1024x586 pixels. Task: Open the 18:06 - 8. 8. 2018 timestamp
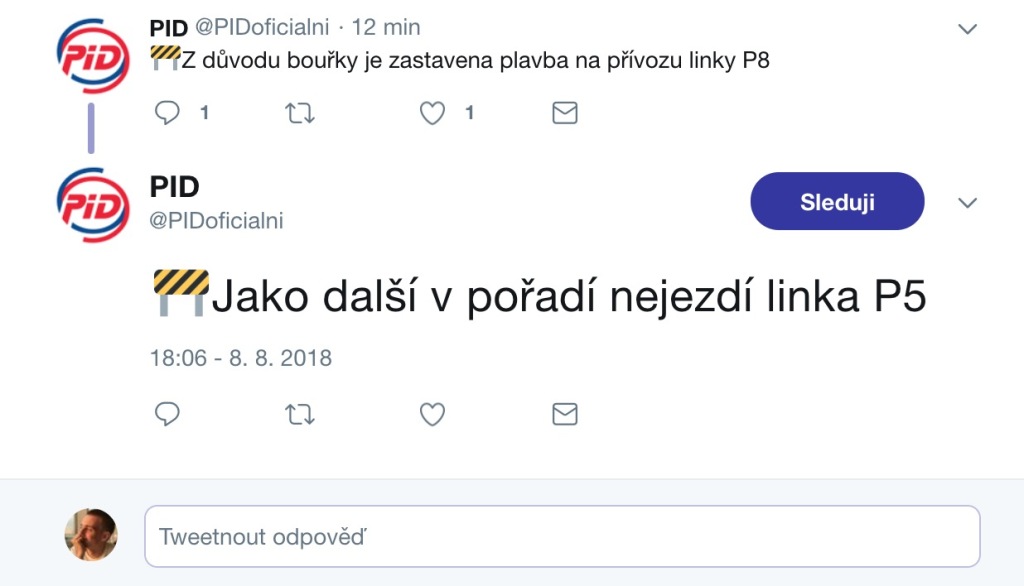(x=241, y=358)
